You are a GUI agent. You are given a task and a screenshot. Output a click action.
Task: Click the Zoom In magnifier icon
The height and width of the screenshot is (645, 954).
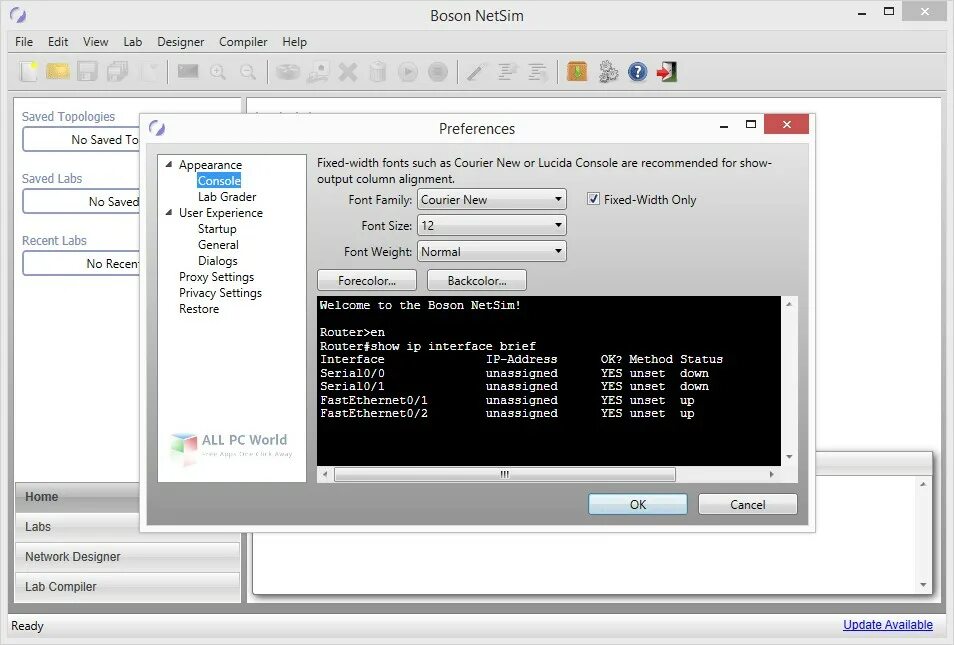(x=218, y=72)
